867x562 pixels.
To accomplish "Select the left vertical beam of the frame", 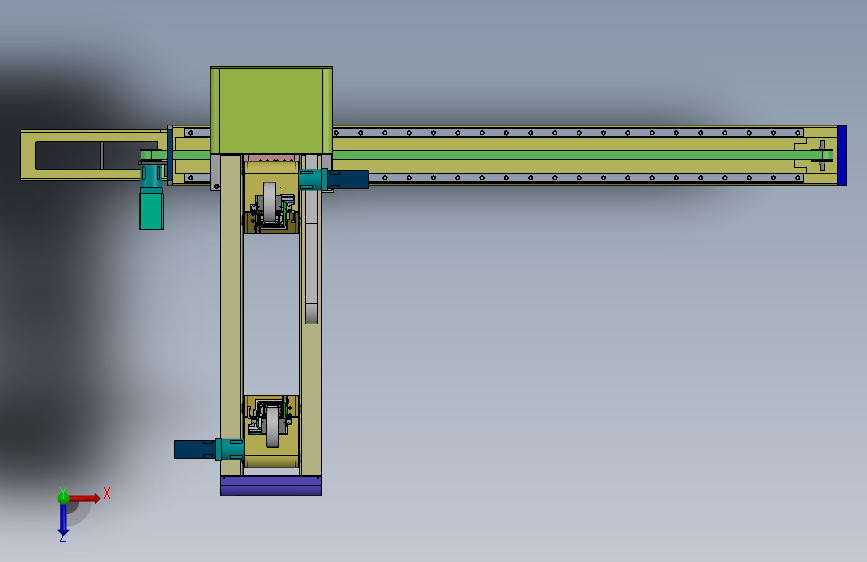I will pyautogui.click(x=232, y=315).
